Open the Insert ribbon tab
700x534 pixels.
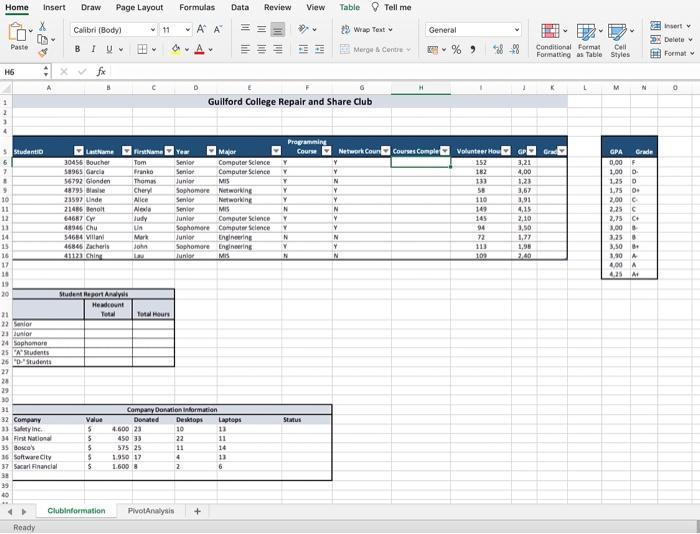[54, 8]
